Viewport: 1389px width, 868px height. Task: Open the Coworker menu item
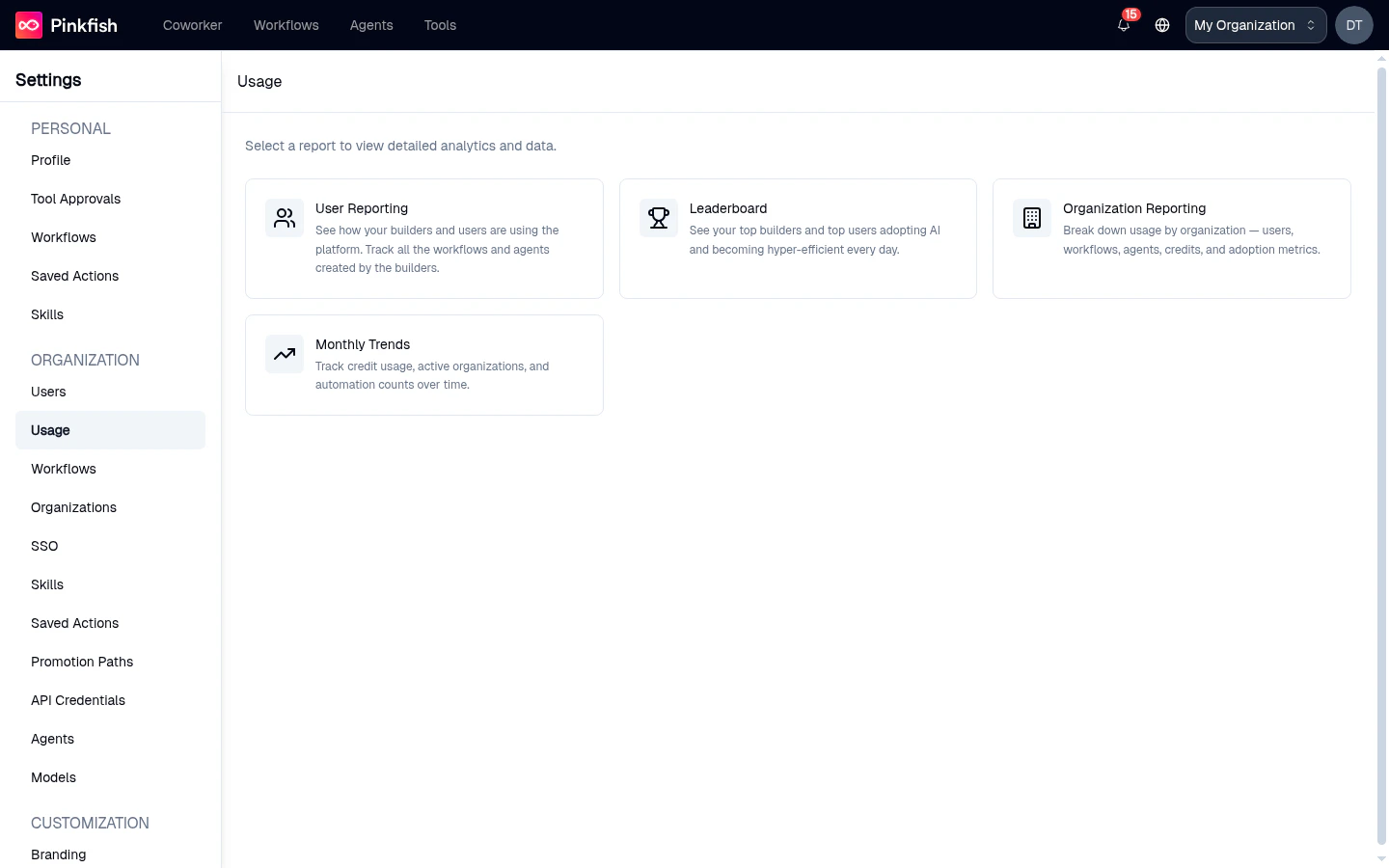192,25
